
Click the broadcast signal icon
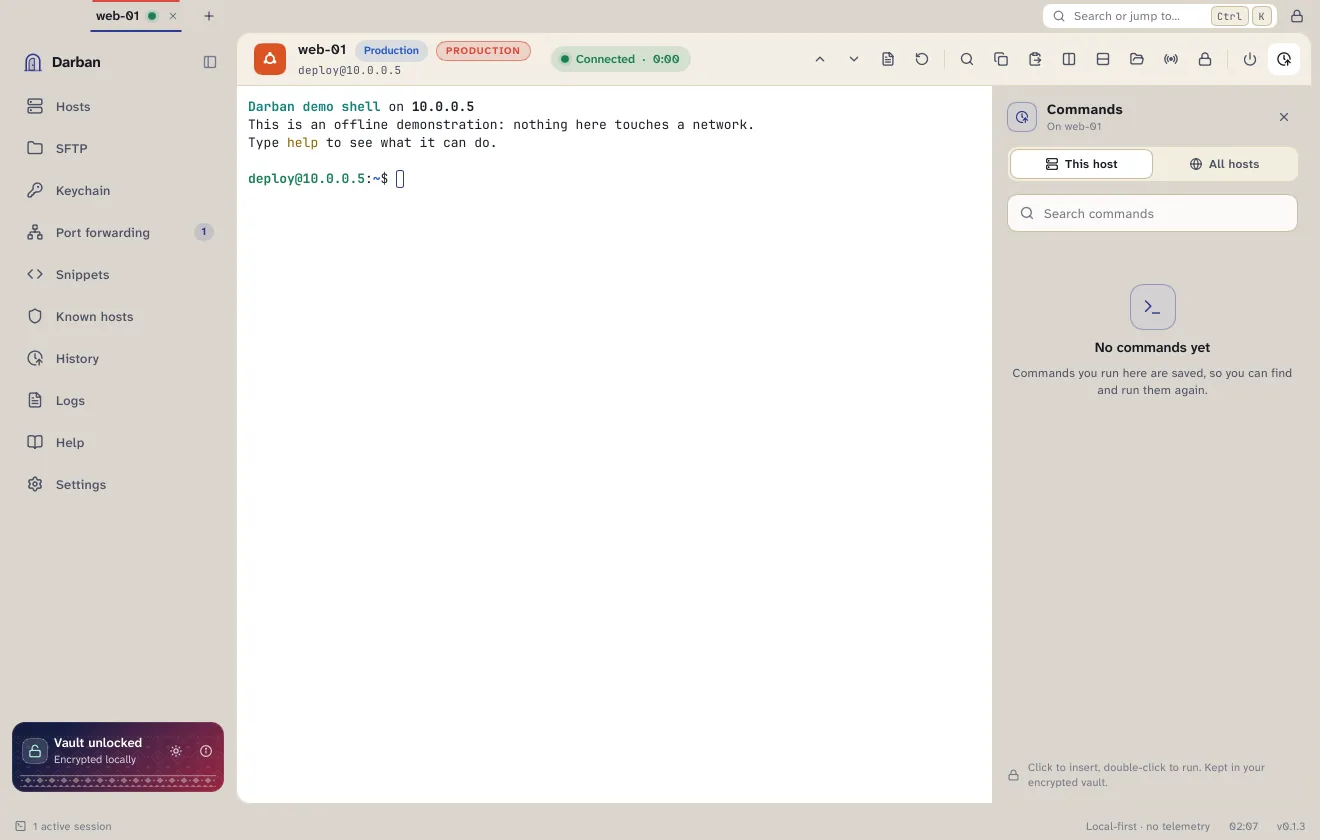tap(1171, 59)
